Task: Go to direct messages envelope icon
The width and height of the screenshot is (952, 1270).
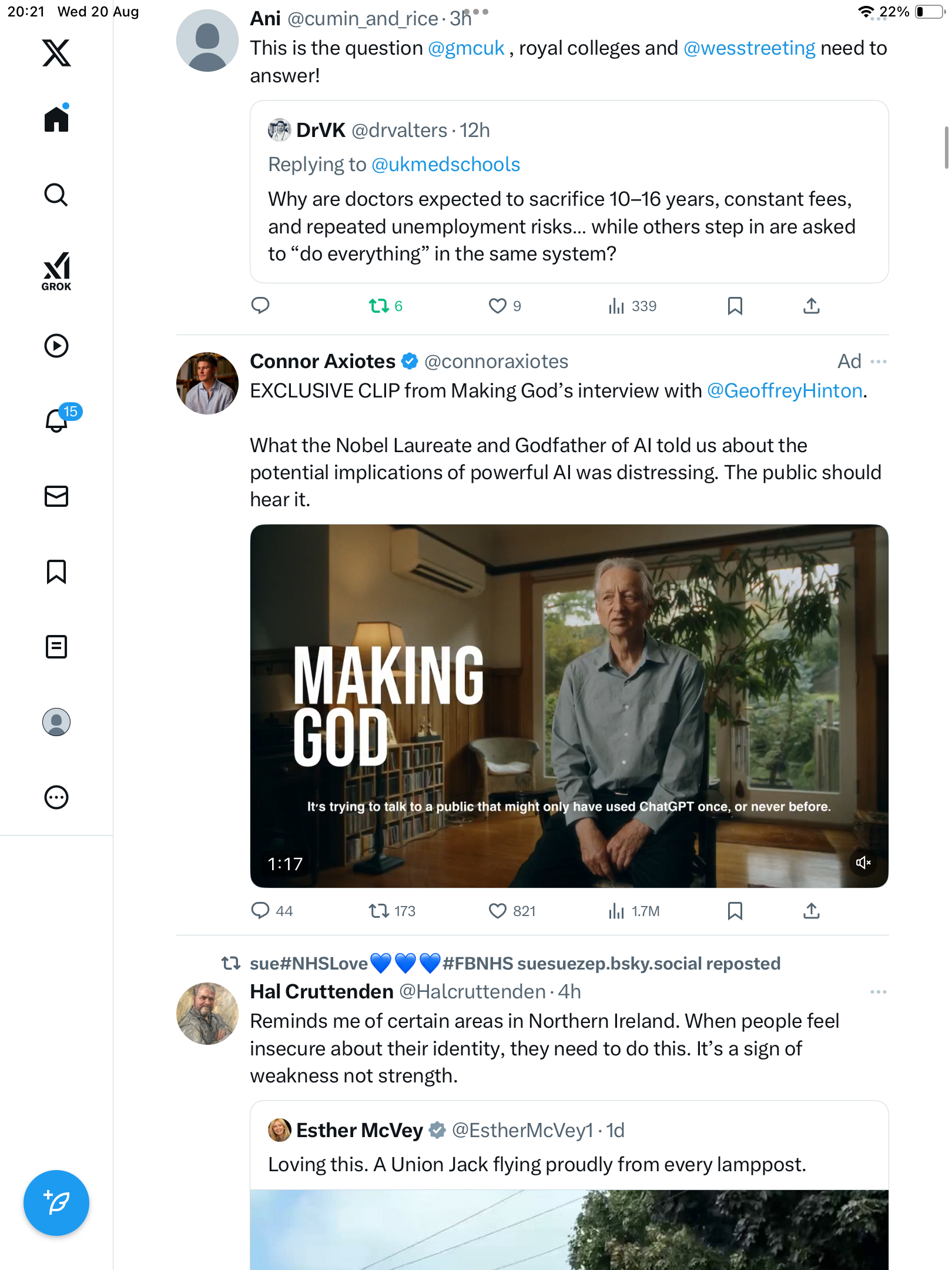Action: (56, 496)
